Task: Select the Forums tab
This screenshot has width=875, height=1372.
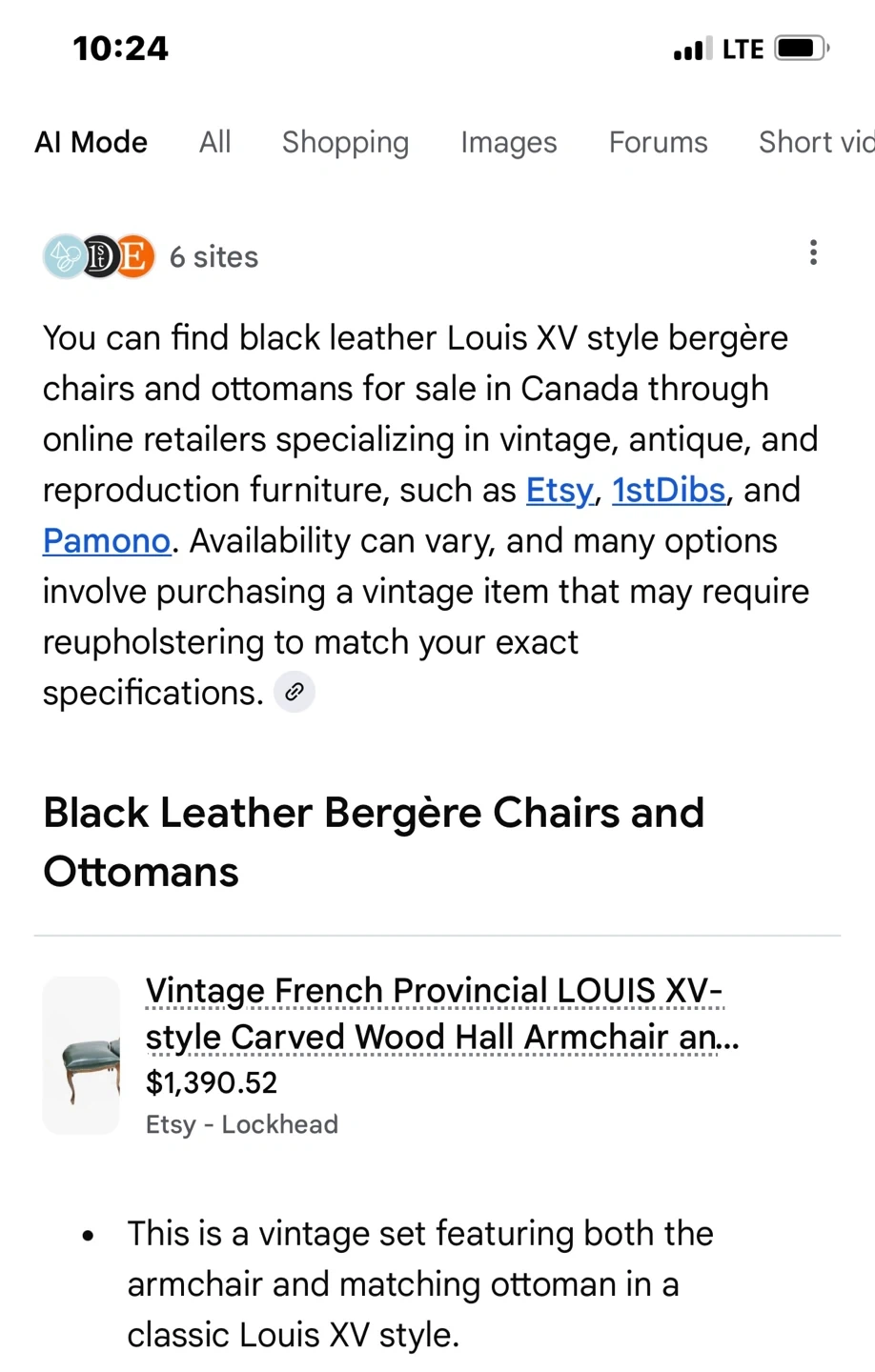Action: [659, 142]
